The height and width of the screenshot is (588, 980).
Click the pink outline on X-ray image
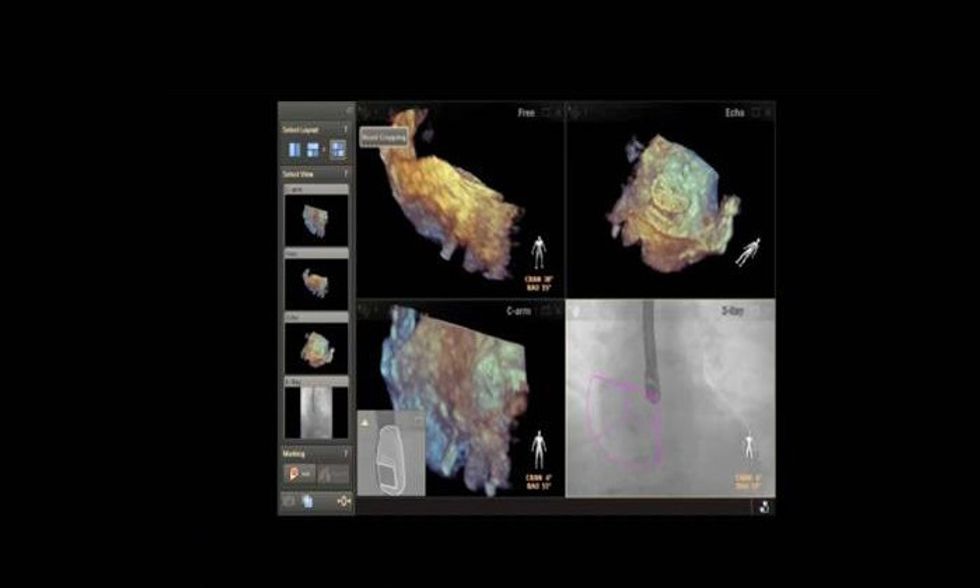tap(625, 422)
